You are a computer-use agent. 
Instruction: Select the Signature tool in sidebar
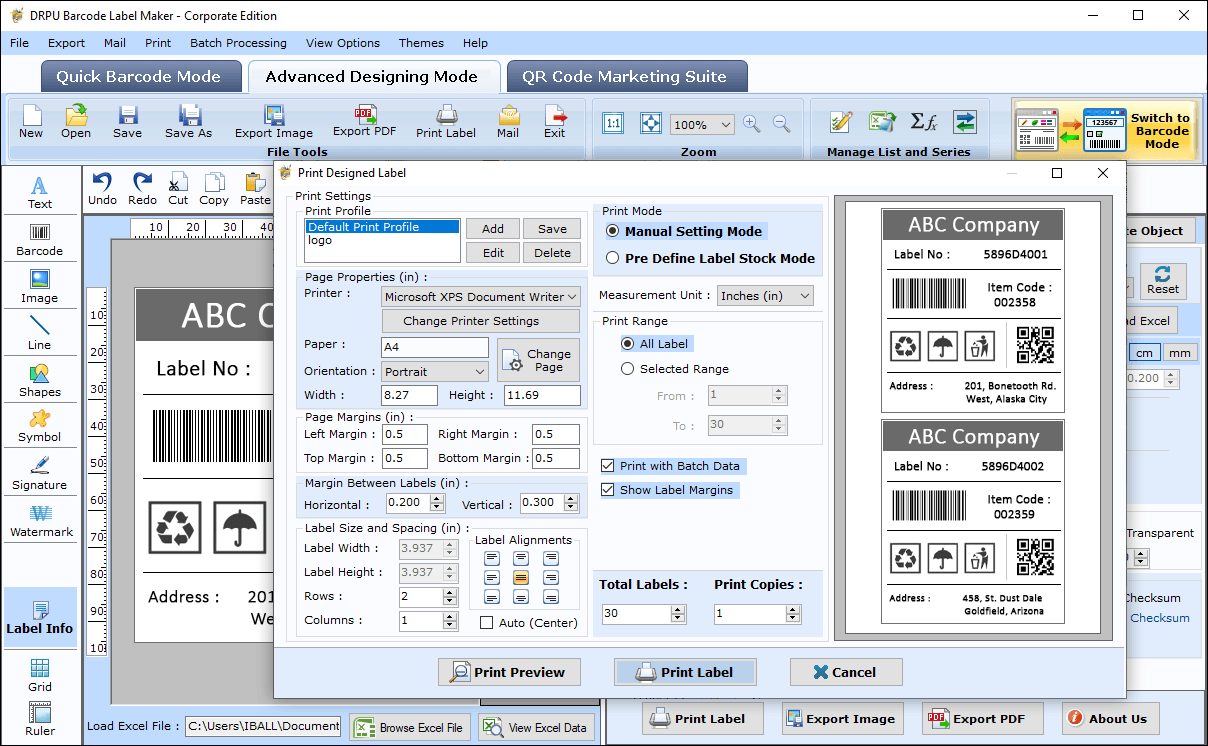(x=40, y=474)
